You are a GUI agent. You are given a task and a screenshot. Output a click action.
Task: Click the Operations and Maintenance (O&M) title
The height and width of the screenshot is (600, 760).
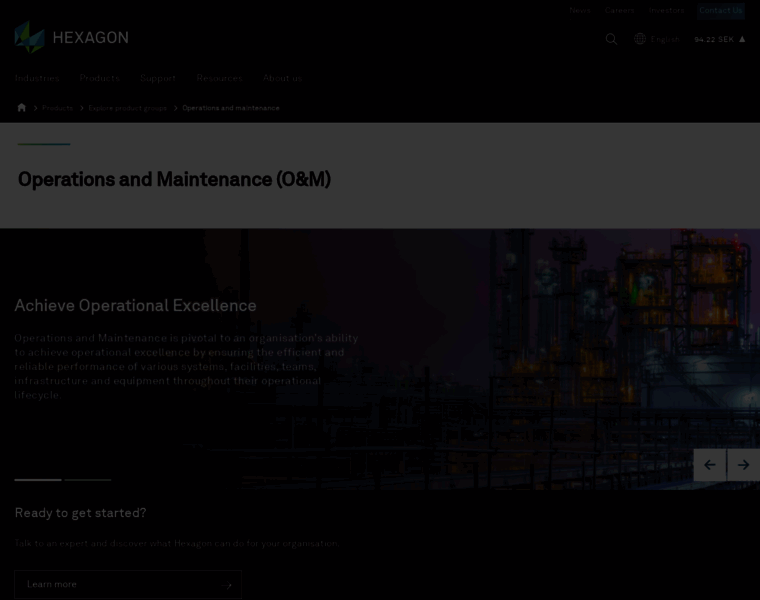click(174, 179)
